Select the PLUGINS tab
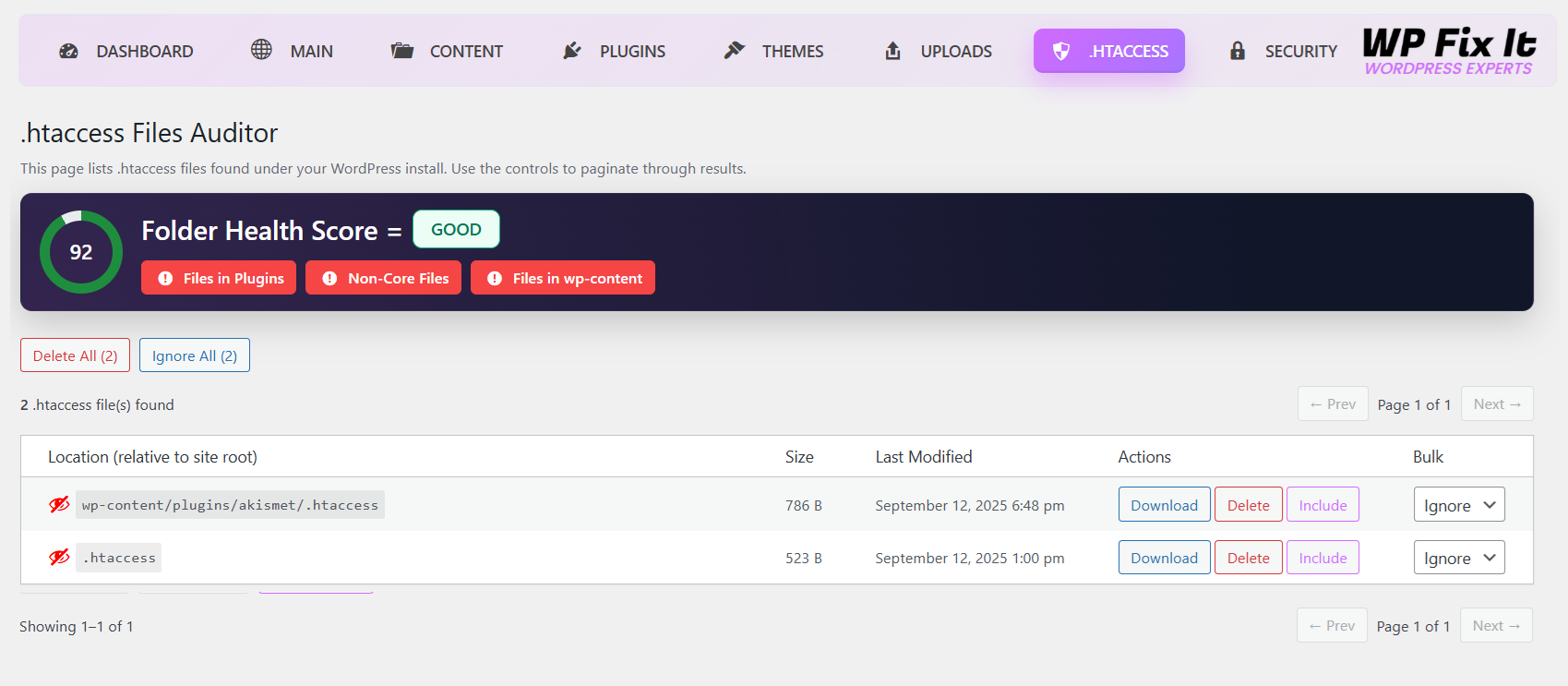 (x=614, y=51)
